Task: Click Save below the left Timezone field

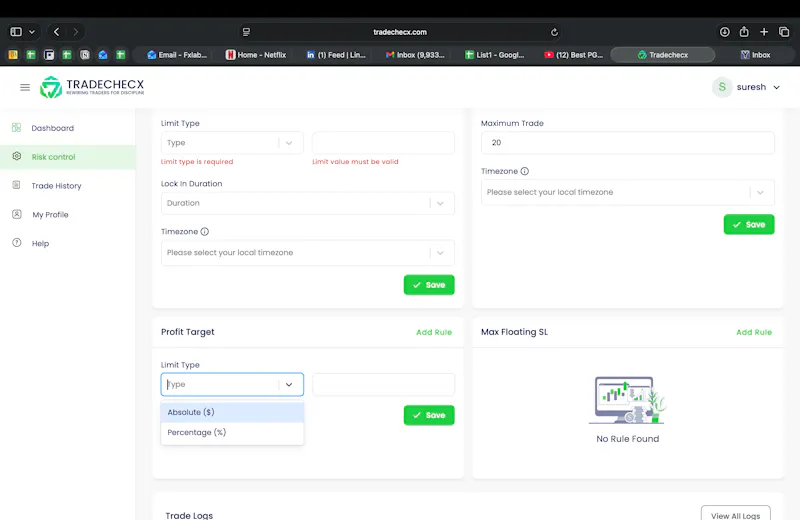Action: click(x=429, y=285)
